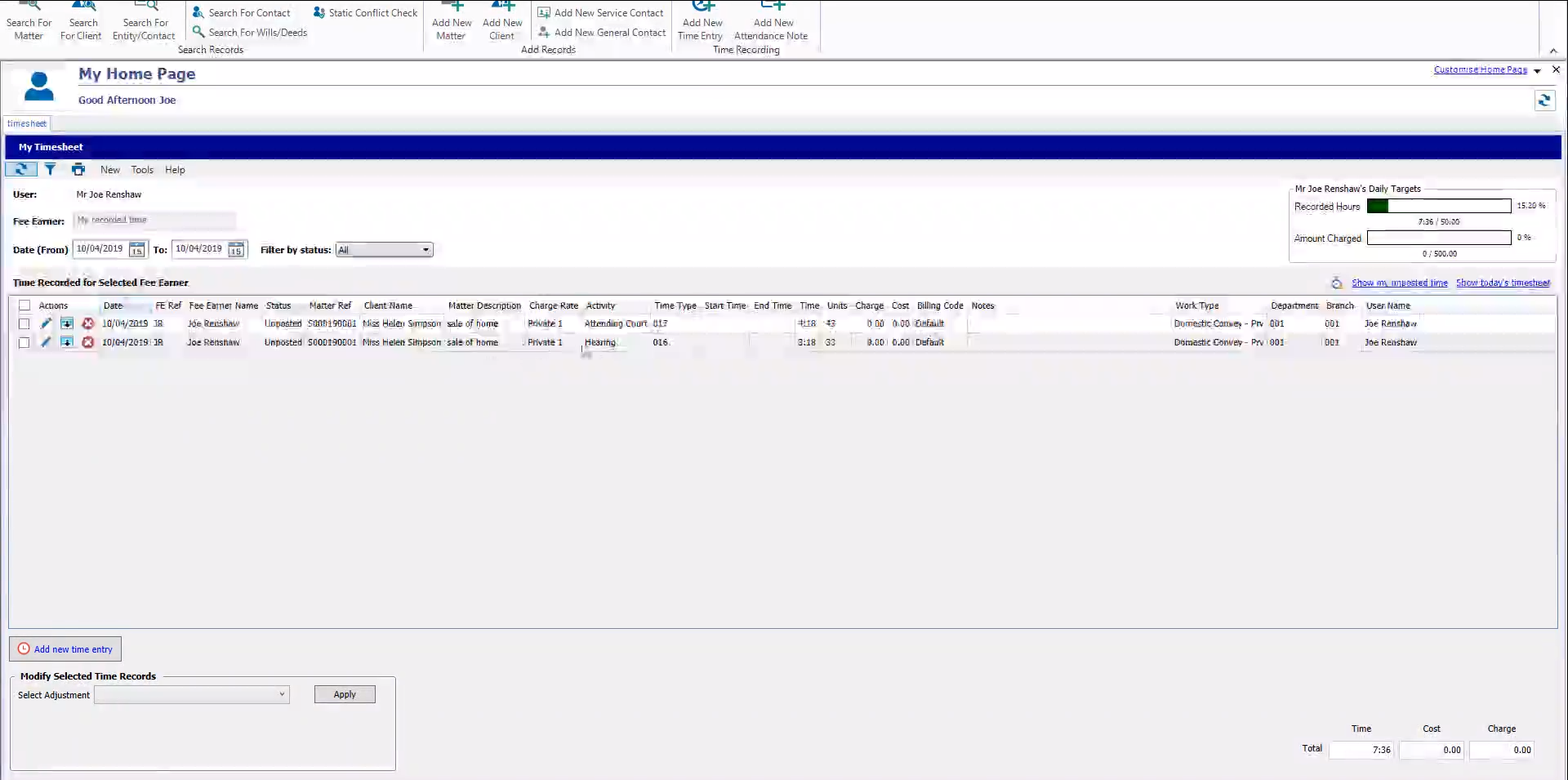Delete the Attending Court entry via its red X

tap(88, 323)
